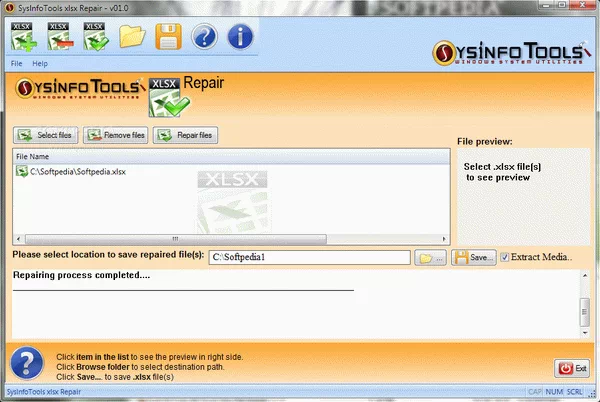This screenshot has width=600, height=402.
Task: Close the SysInfoTools xlsx Repair window
Action: 582,5
